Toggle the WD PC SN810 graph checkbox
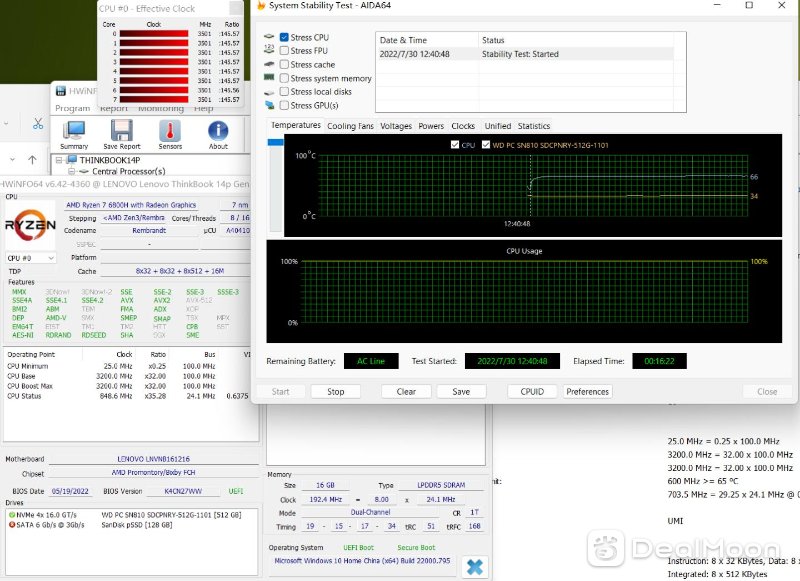800x581 pixels. (486, 145)
